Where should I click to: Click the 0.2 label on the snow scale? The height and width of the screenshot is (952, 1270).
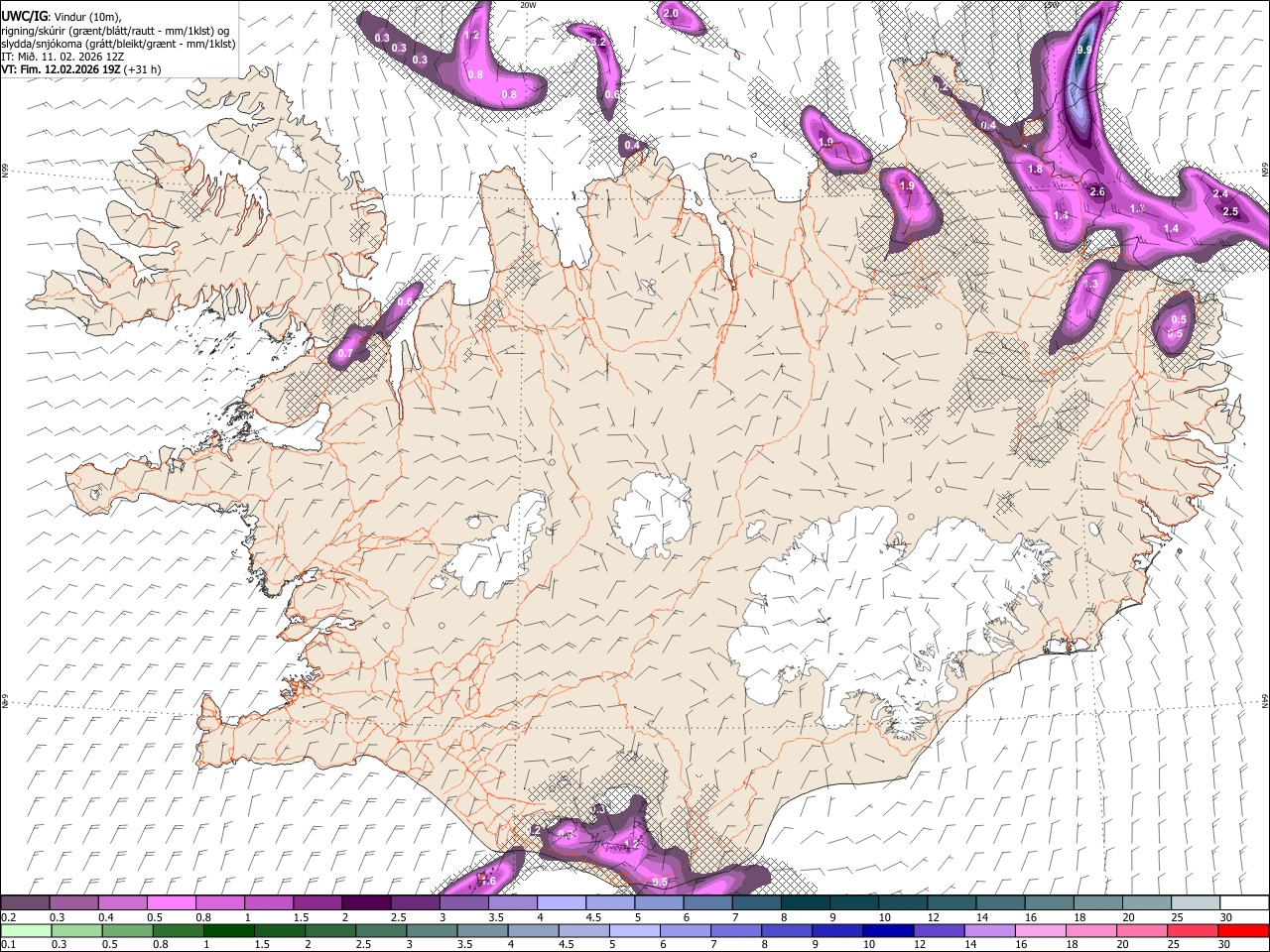click(8, 917)
